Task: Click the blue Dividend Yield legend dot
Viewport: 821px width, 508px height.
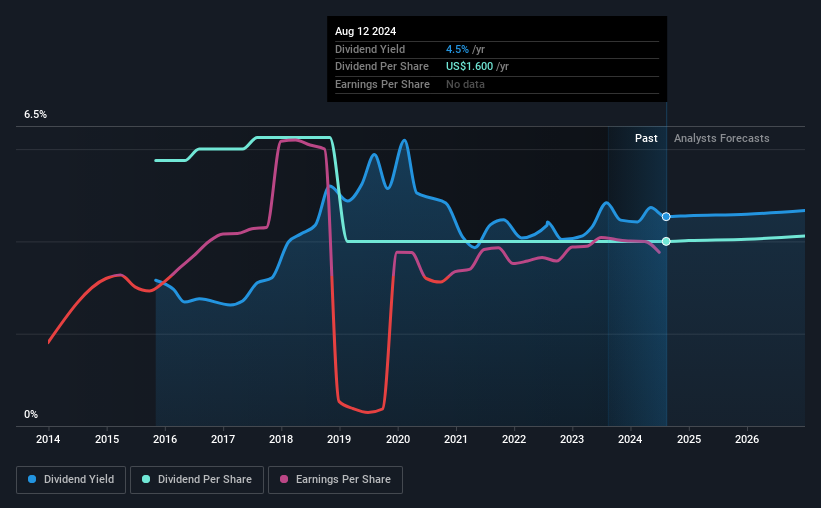Action: 32,479
